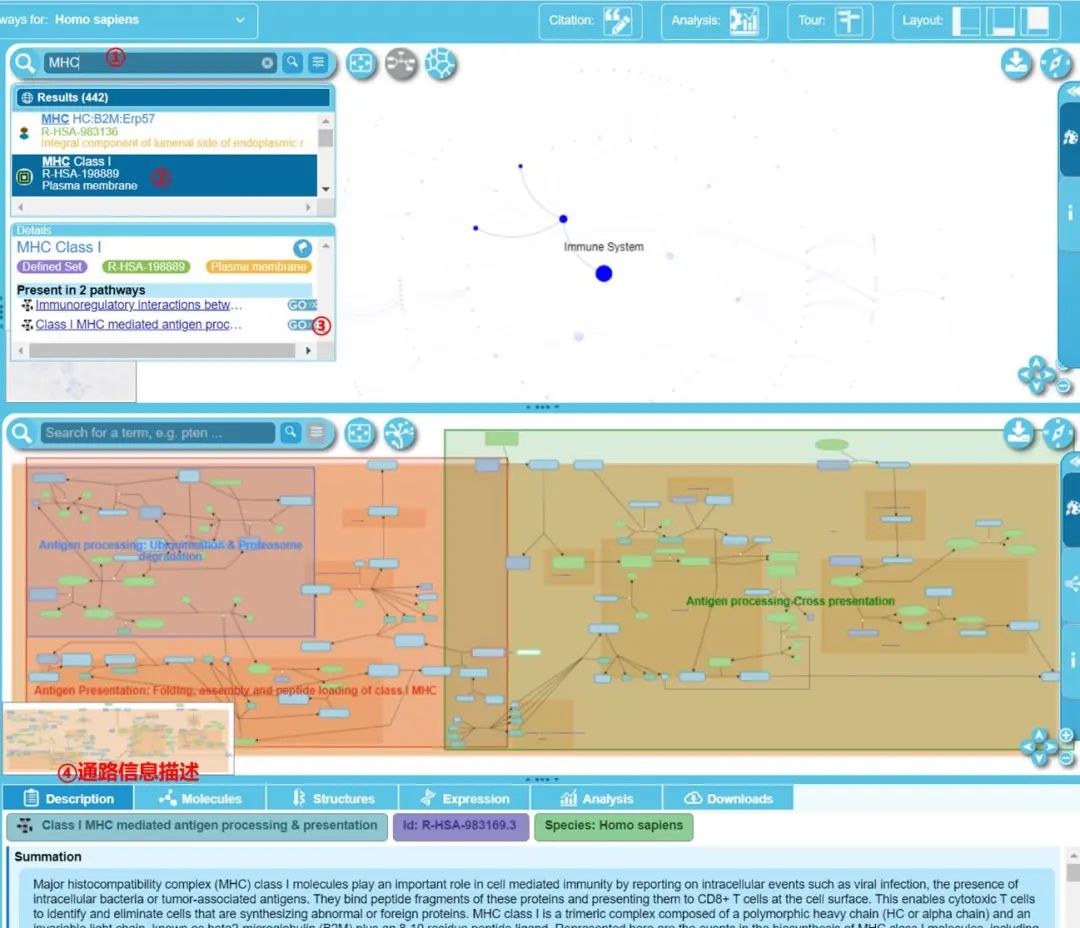Open the Analysis tool icon

pyautogui.click(x=743, y=21)
